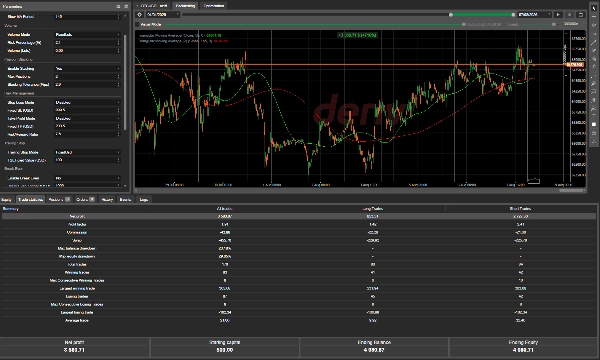600x360 pixels.
Task: Click the All trades column header
Action: tap(225, 209)
